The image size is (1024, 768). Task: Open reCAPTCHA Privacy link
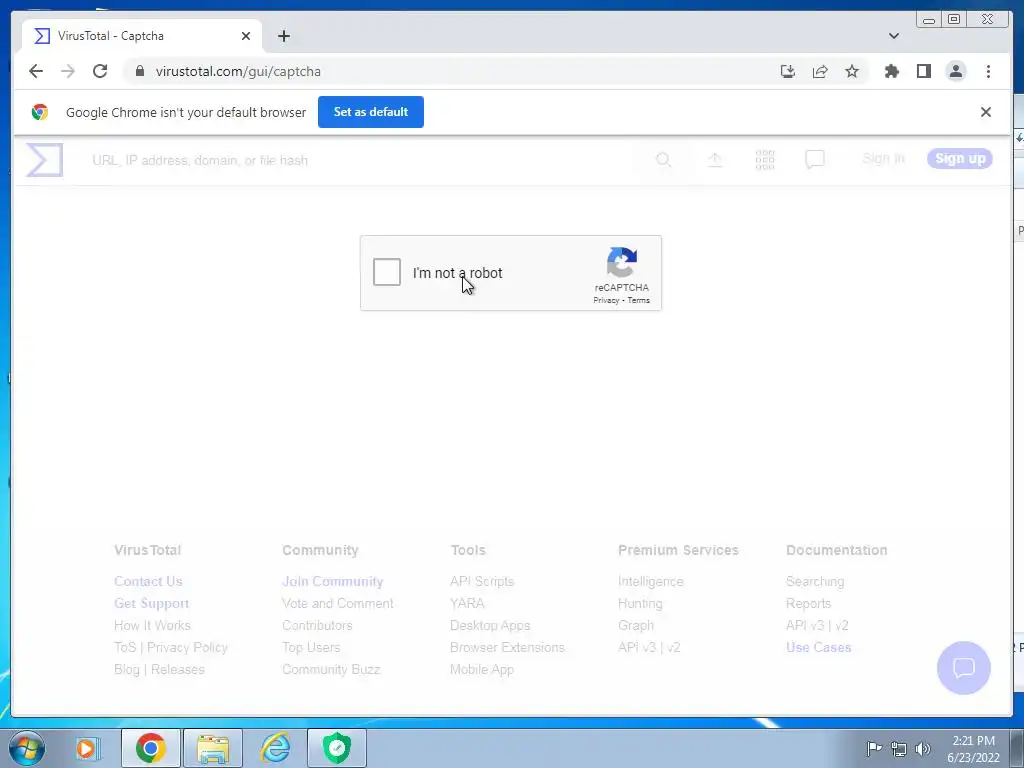pyautogui.click(x=605, y=300)
